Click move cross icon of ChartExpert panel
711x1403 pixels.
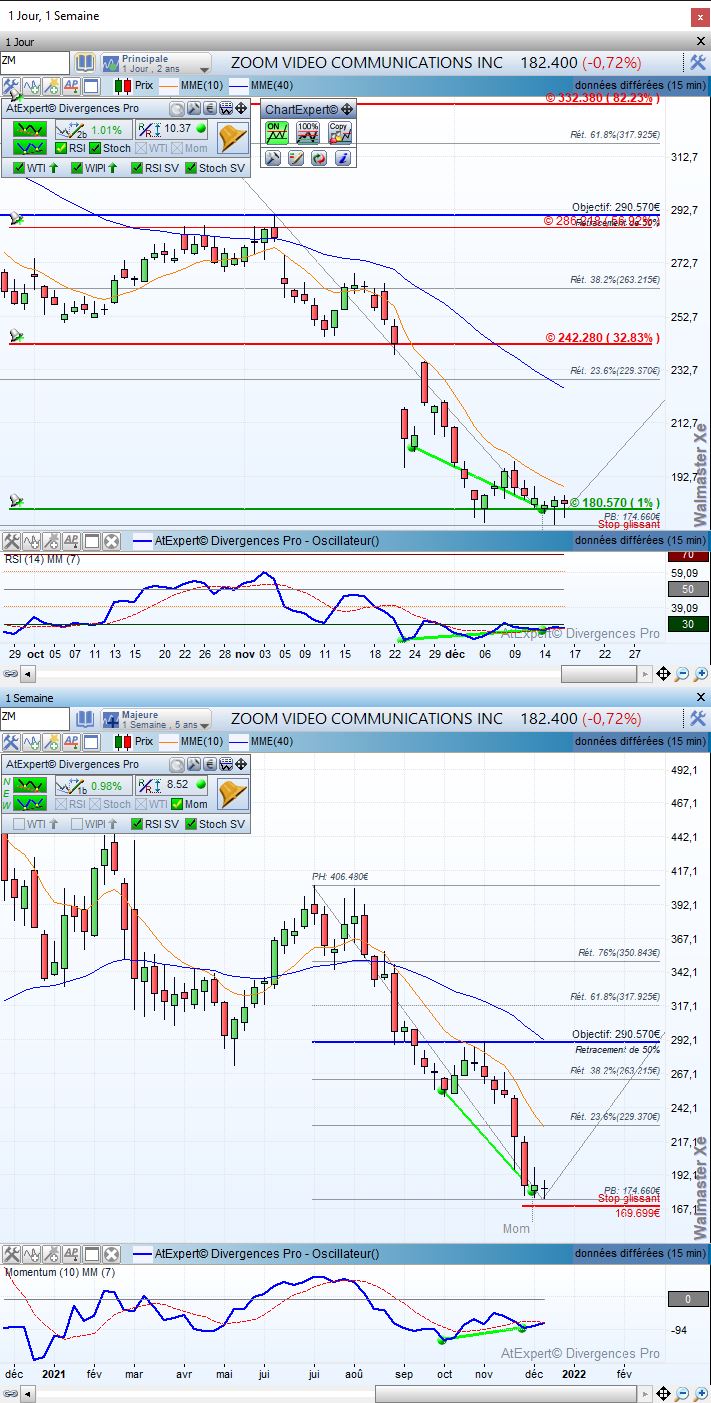[x=347, y=109]
